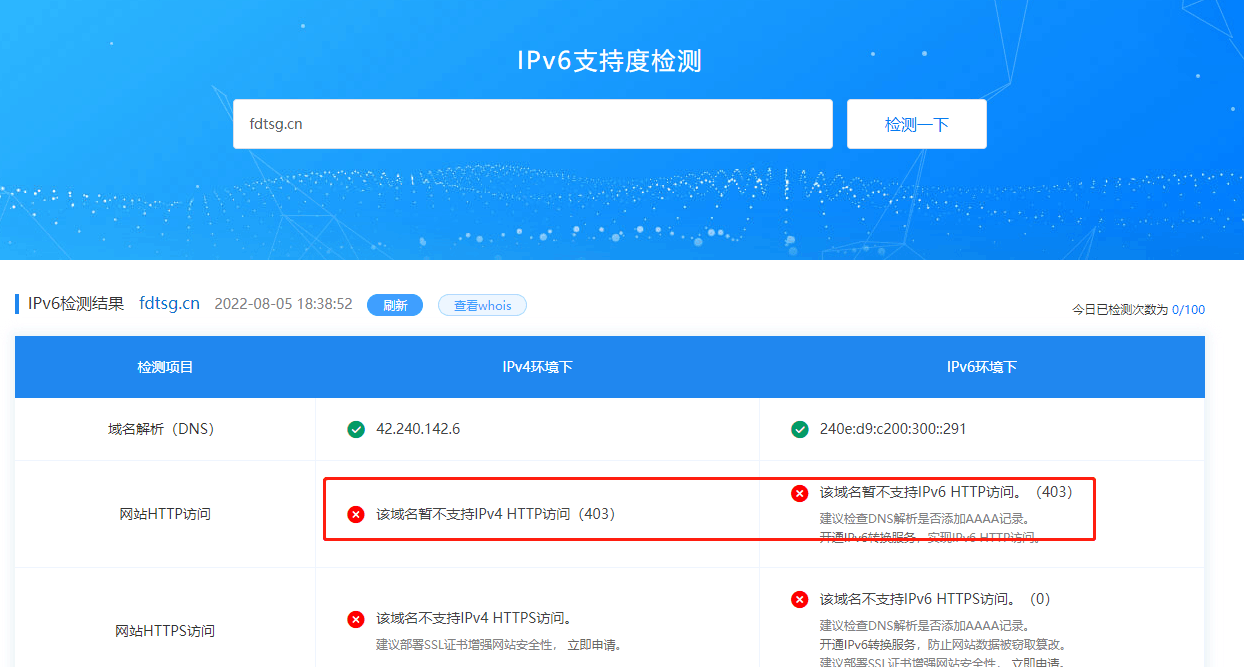This screenshot has width=1244, height=667.
Task: Click the green check beside the IPv6 DNS address
Action: 799,428
